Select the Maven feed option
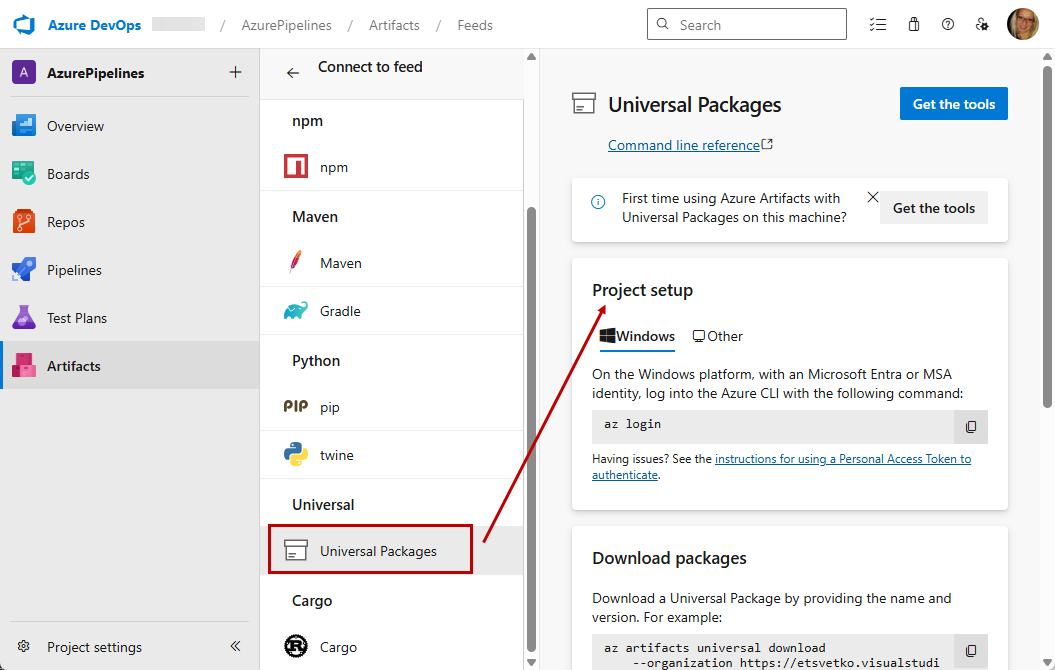This screenshot has width=1055, height=670. [392, 263]
